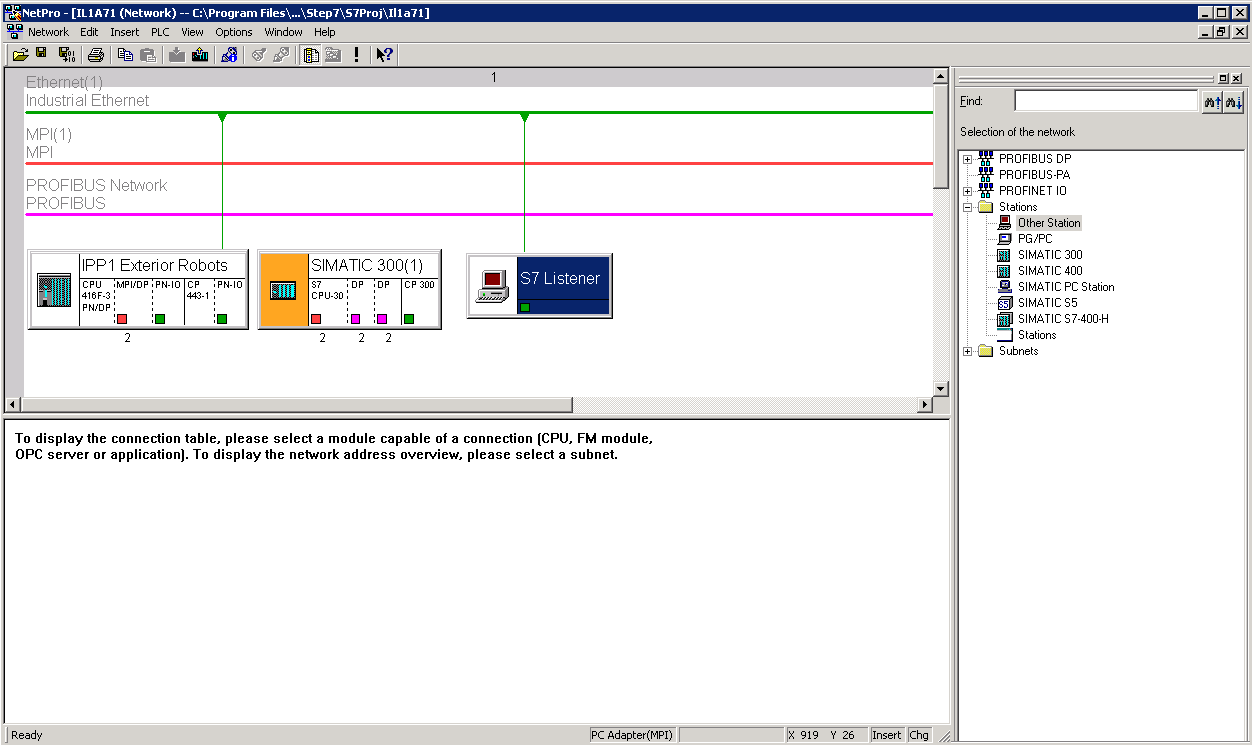Screen dimensions: 1252x745
Task: Expand the PROFIBUS DP tree node
Action: click(967, 159)
